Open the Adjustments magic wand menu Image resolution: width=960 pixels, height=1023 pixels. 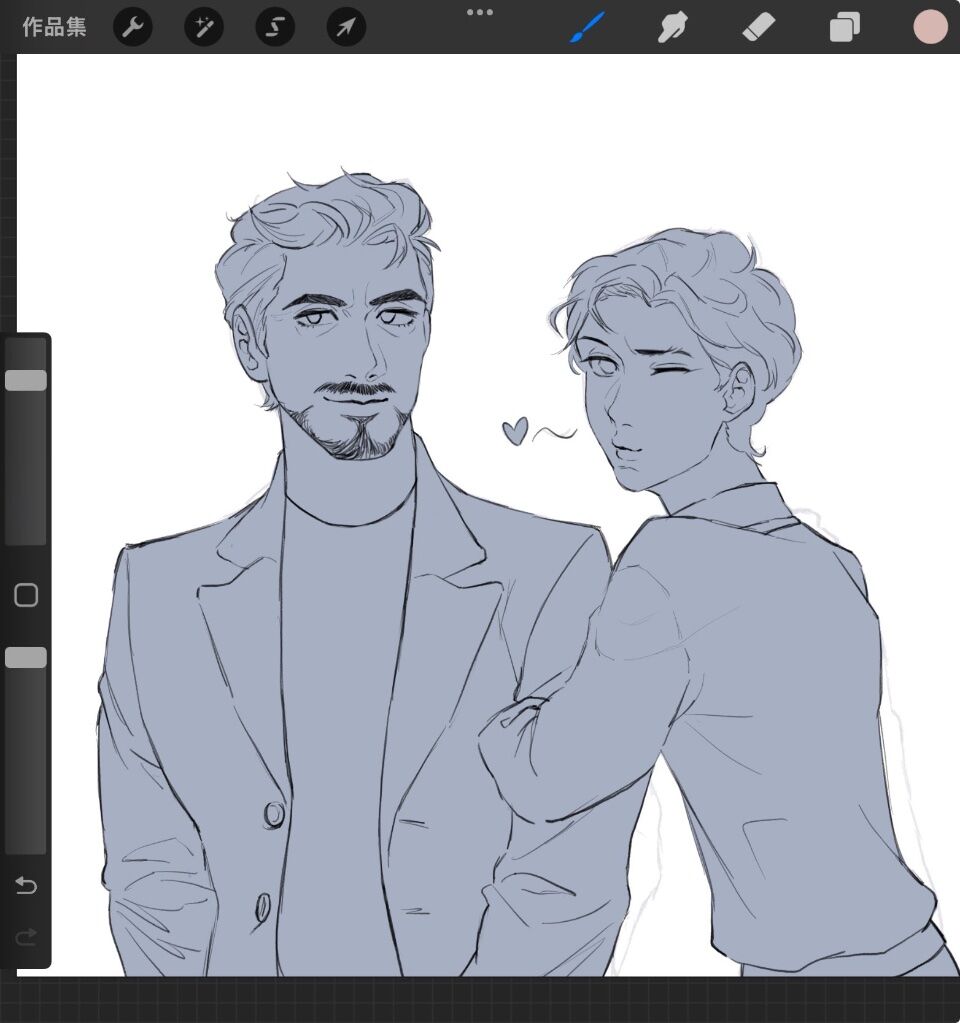click(x=204, y=27)
